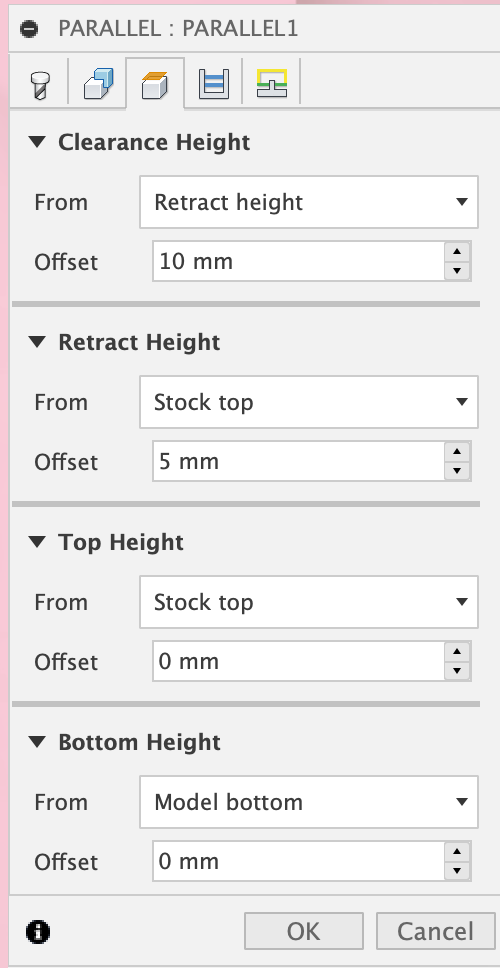Collapse the Top Height section
The image size is (500, 968).
[38, 542]
